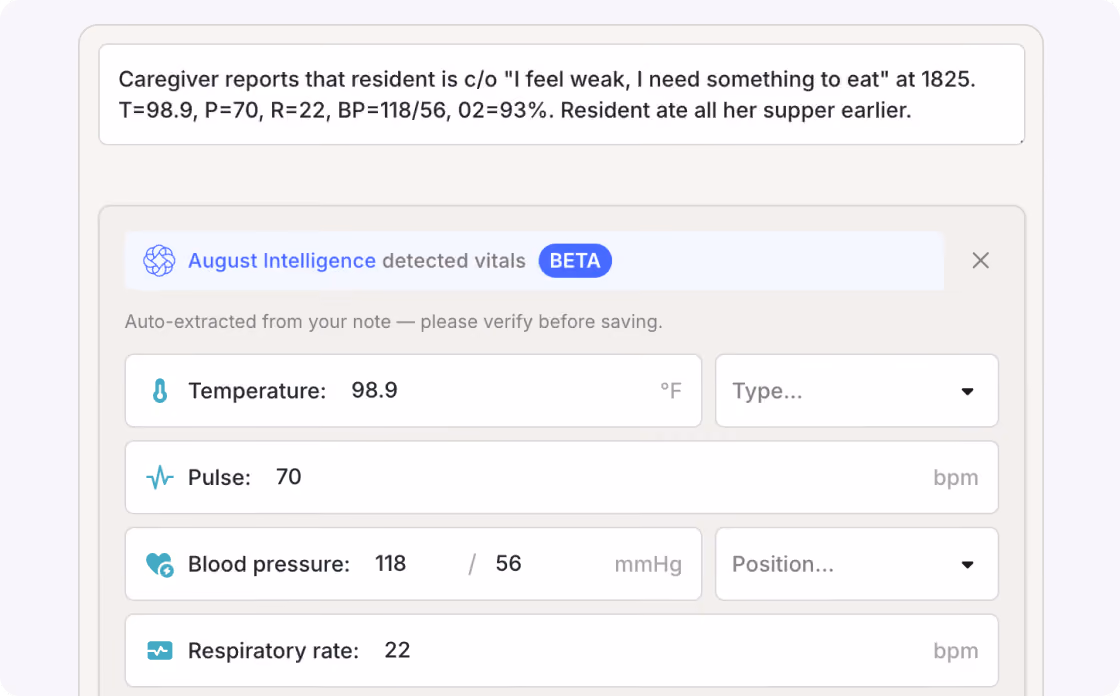Click the August Intelligence link text

coord(281,261)
